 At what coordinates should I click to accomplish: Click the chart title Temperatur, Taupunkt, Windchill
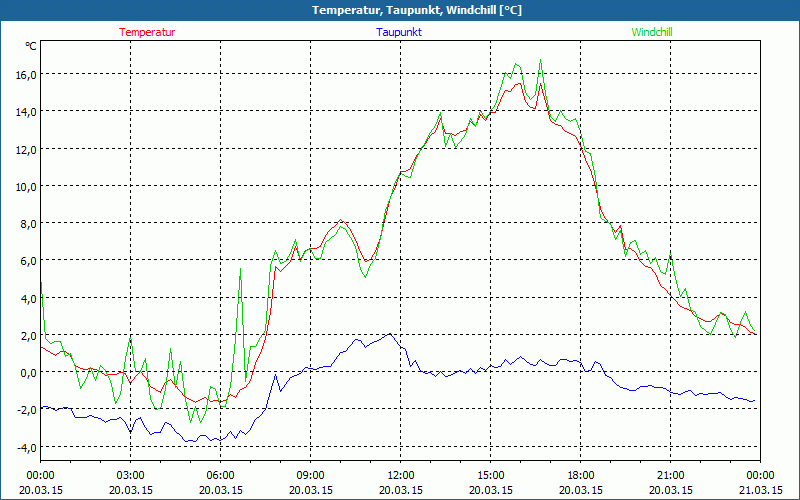click(x=417, y=10)
